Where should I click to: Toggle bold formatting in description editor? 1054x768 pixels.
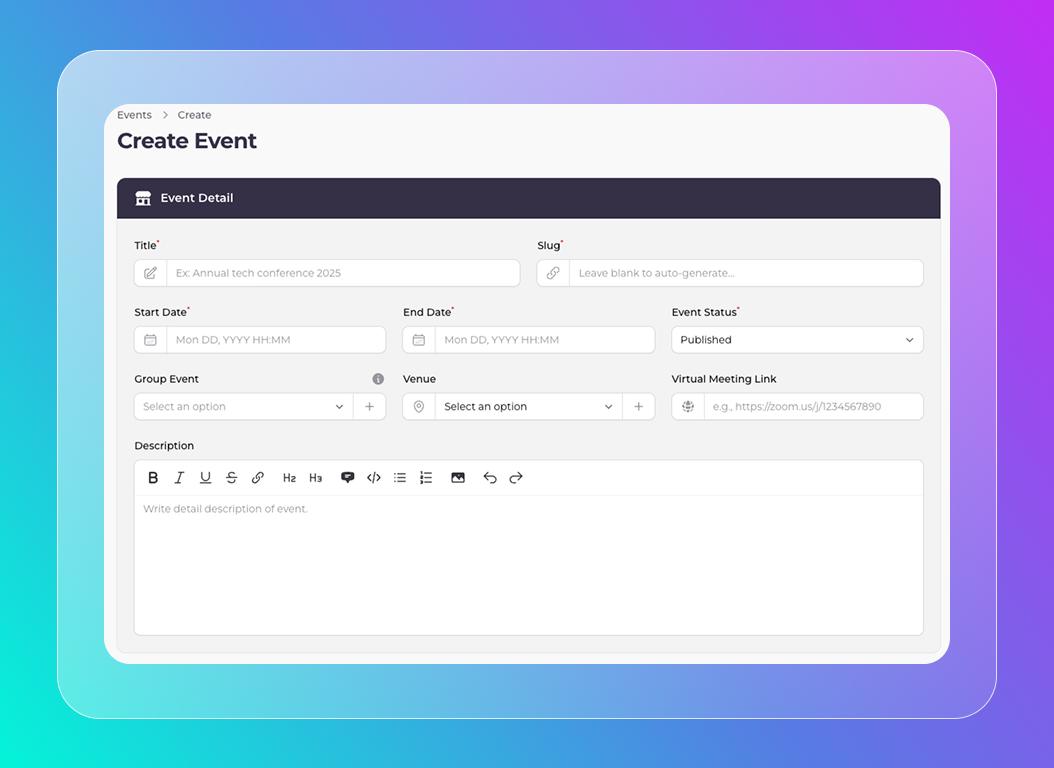click(153, 478)
